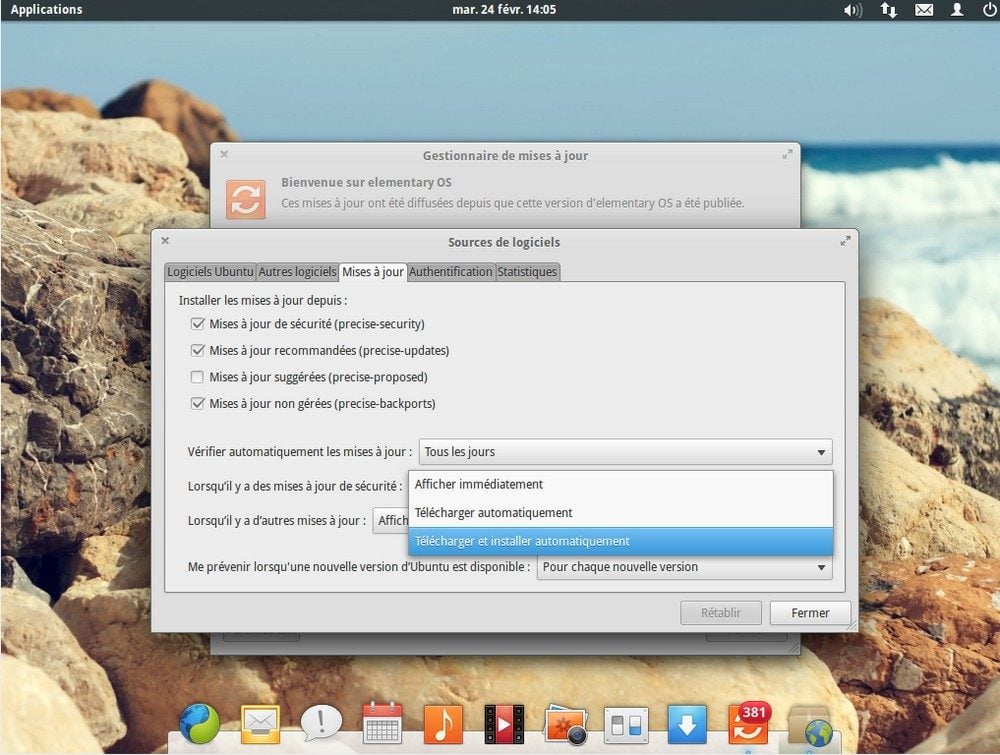Enable suggested updates (precise-proposed) checkbox
This screenshot has height=755, width=1000.
click(x=198, y=377)
